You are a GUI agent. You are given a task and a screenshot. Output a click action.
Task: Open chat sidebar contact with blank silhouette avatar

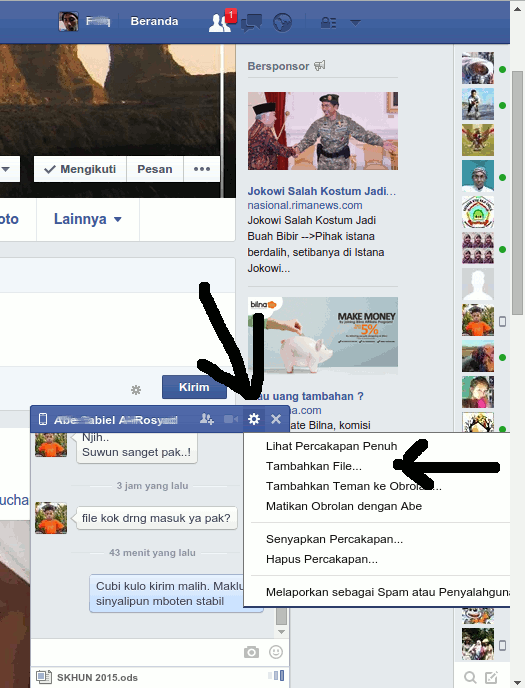pos(478,284)
